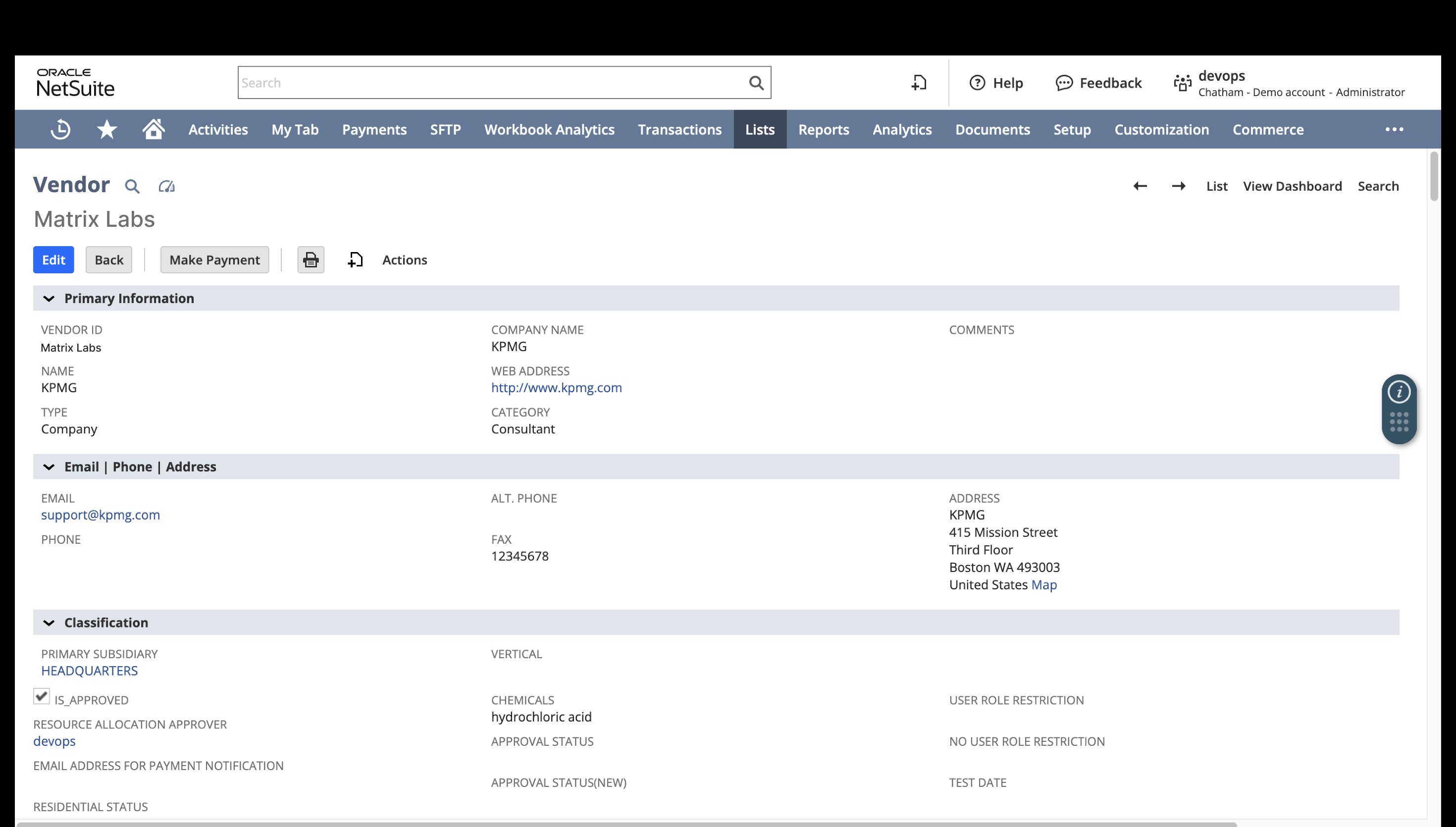Click the View Dashboard link
This screenshot has width=1456, height=827.
[x=1292, y=186]
